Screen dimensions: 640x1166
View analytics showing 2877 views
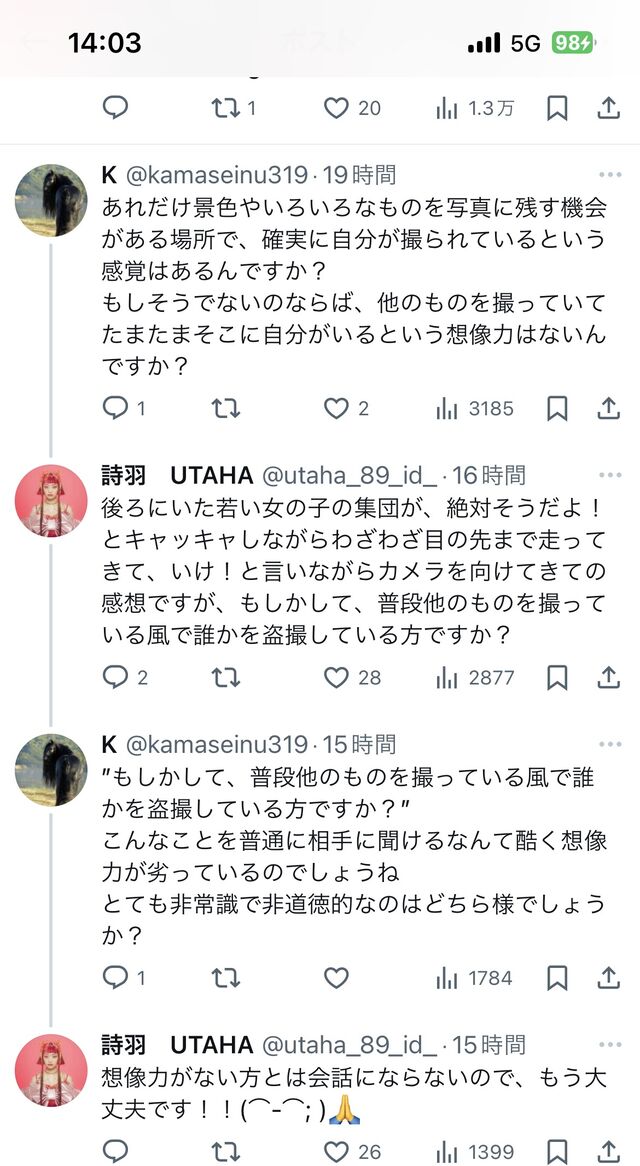[x=475, y=678]
